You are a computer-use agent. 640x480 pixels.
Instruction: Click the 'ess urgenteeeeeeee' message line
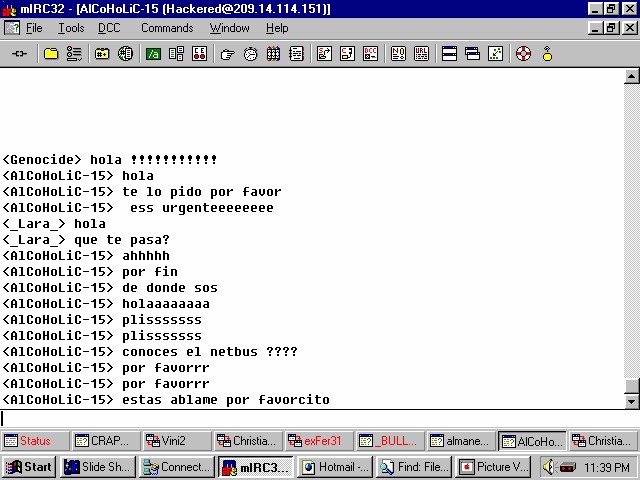point(138,208)
